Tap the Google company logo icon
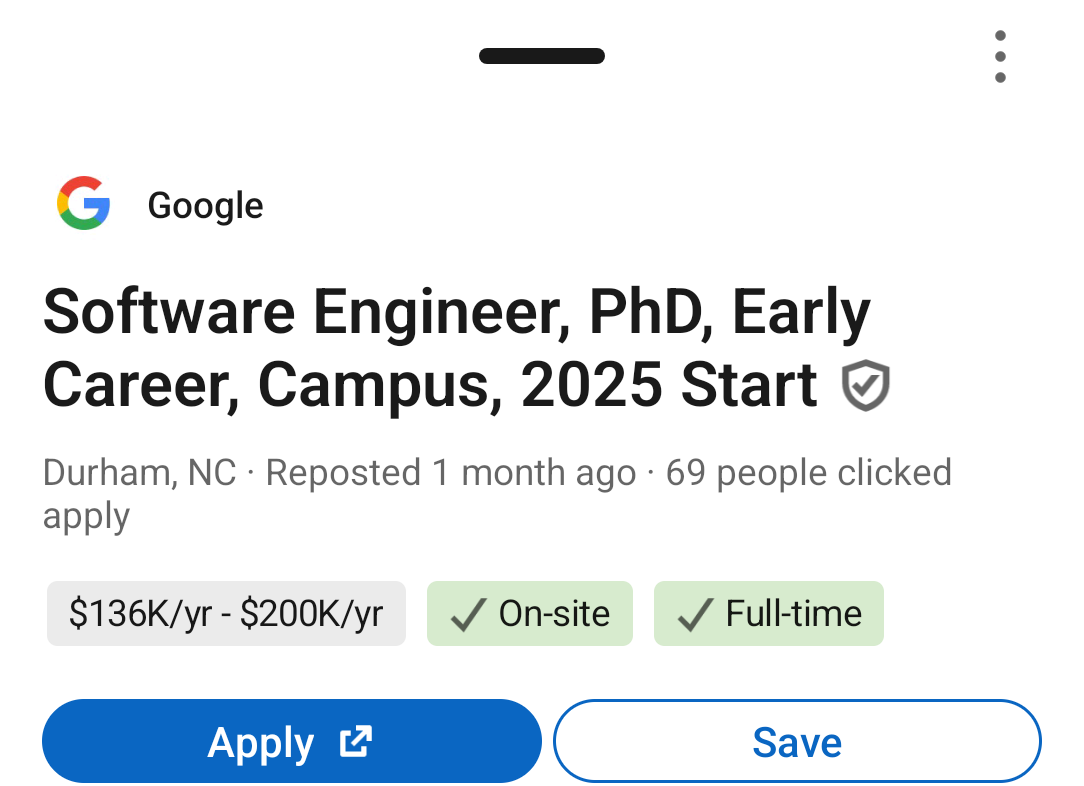The image size is (1084, 786). [84, 204]
